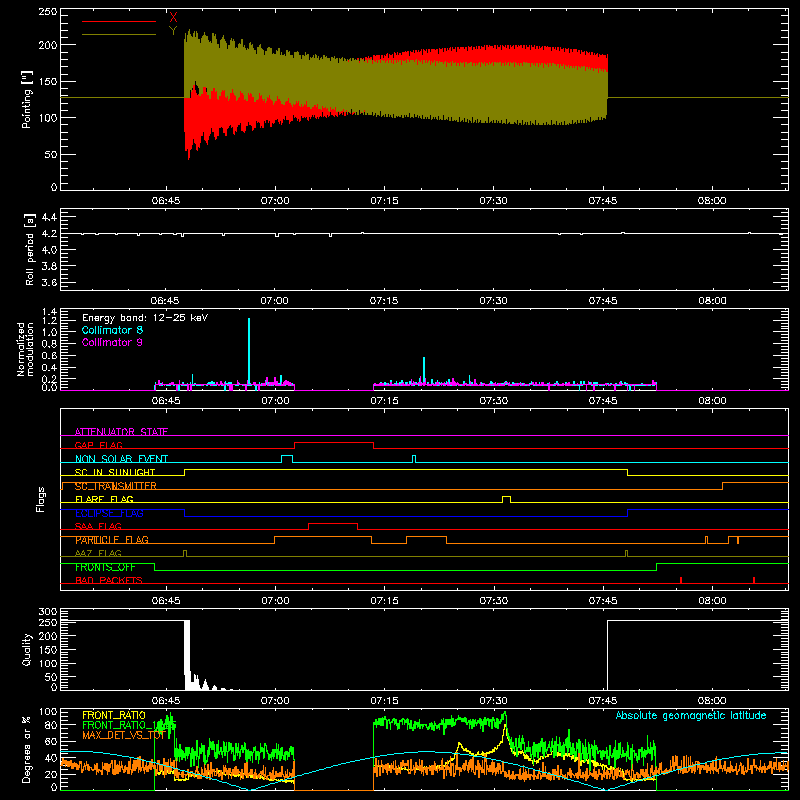Click the 07:45 tick label under Flags plot
Image resolution: width=800 pixels, height=800 pixels.
tap(603, 601)
